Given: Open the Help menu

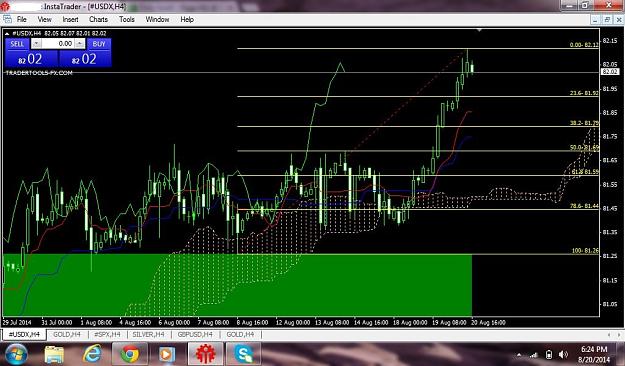Looking at the screenshot, I should coord(187,19).
